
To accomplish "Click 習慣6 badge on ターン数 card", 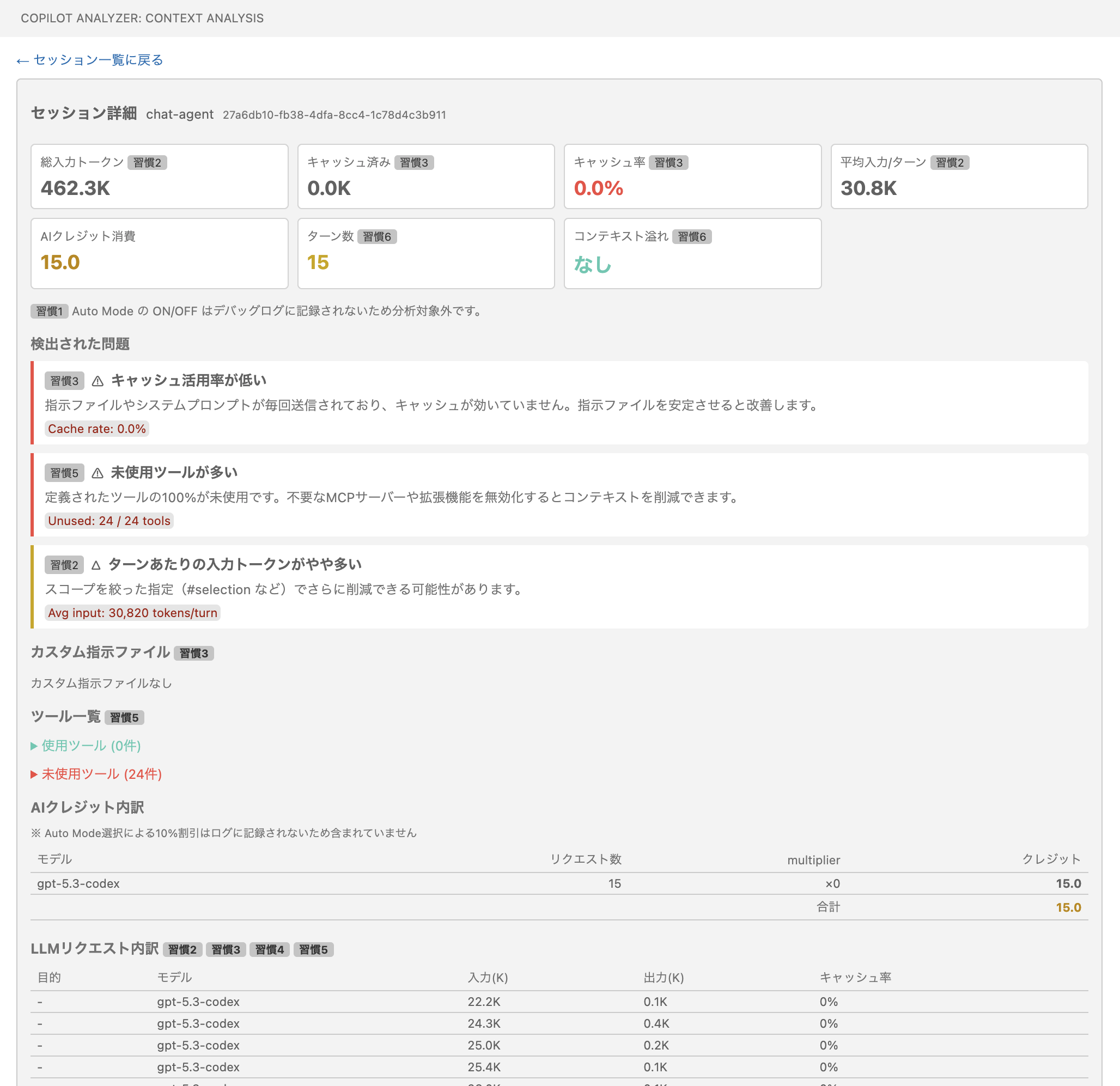I will coord(377,237).
